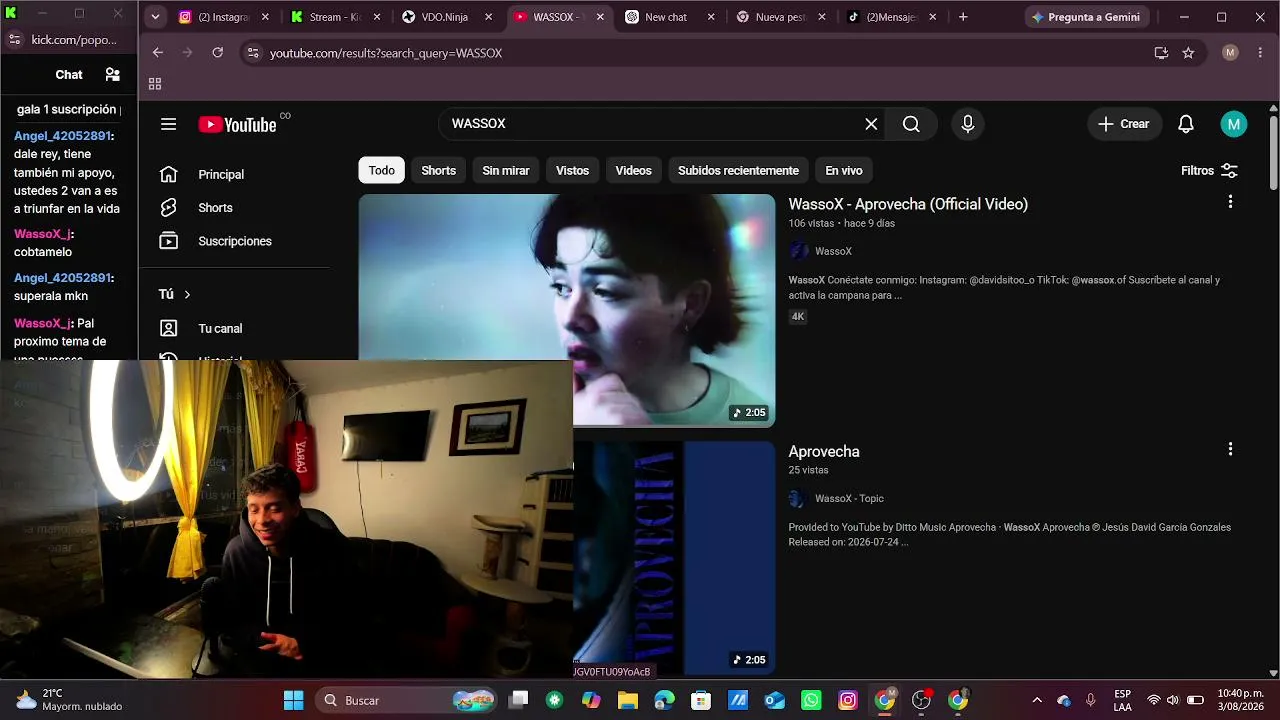
Task: Select the Vistos filter chip
Action: pyautogui.click(x=572, y=170)
